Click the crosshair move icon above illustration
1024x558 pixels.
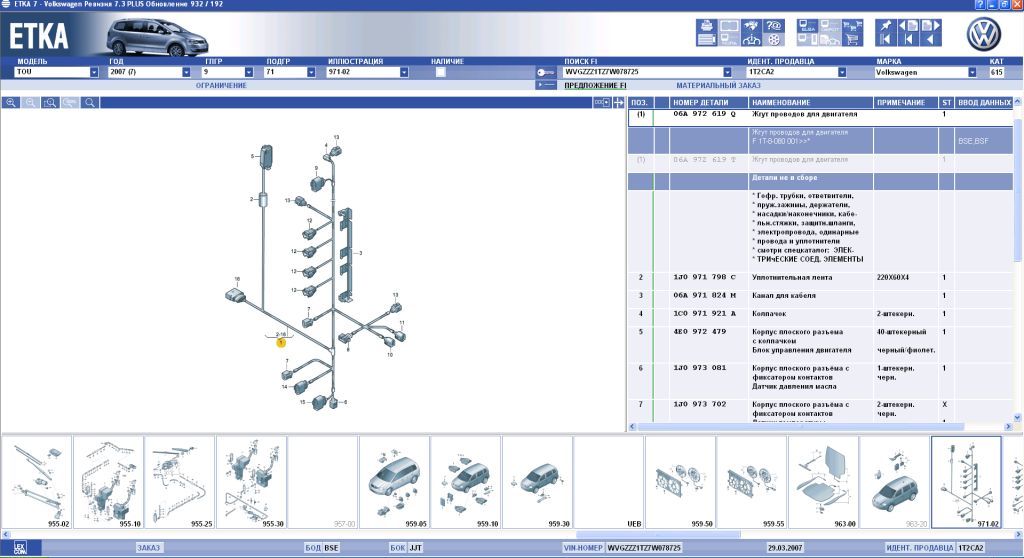pyautogui.click(x=618, y=103)
